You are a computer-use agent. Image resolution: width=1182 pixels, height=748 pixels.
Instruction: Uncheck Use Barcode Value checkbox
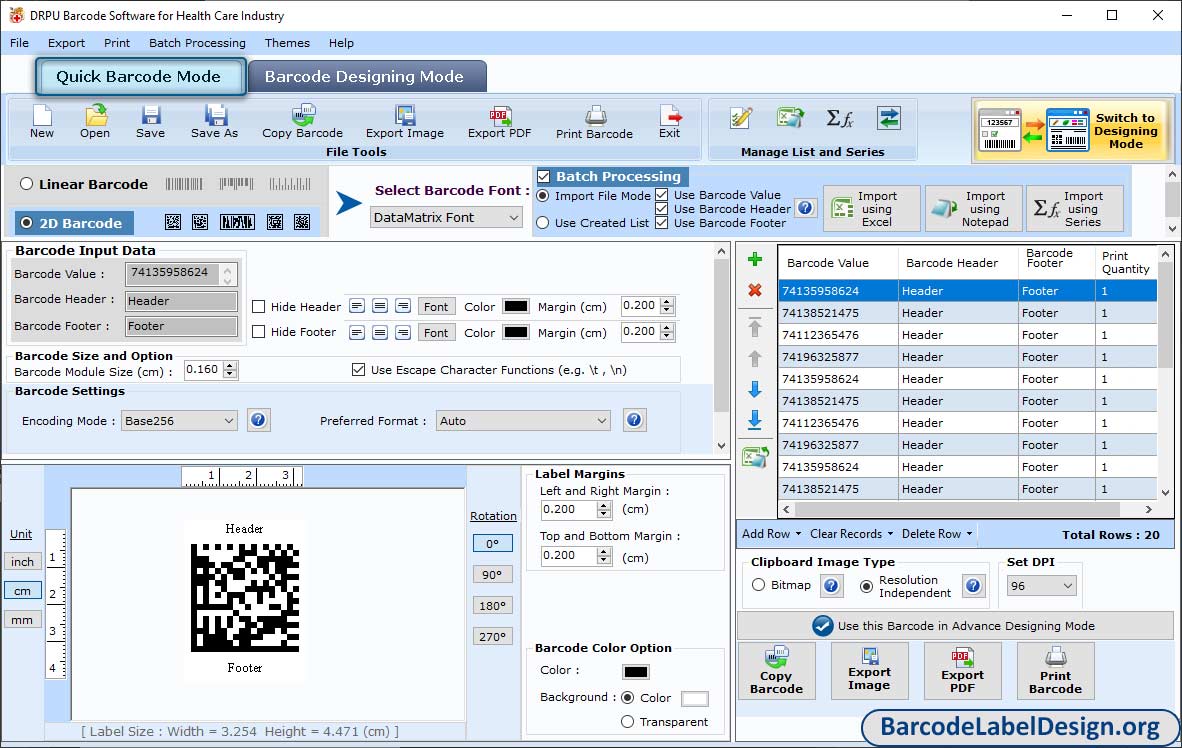coord(662,195)
